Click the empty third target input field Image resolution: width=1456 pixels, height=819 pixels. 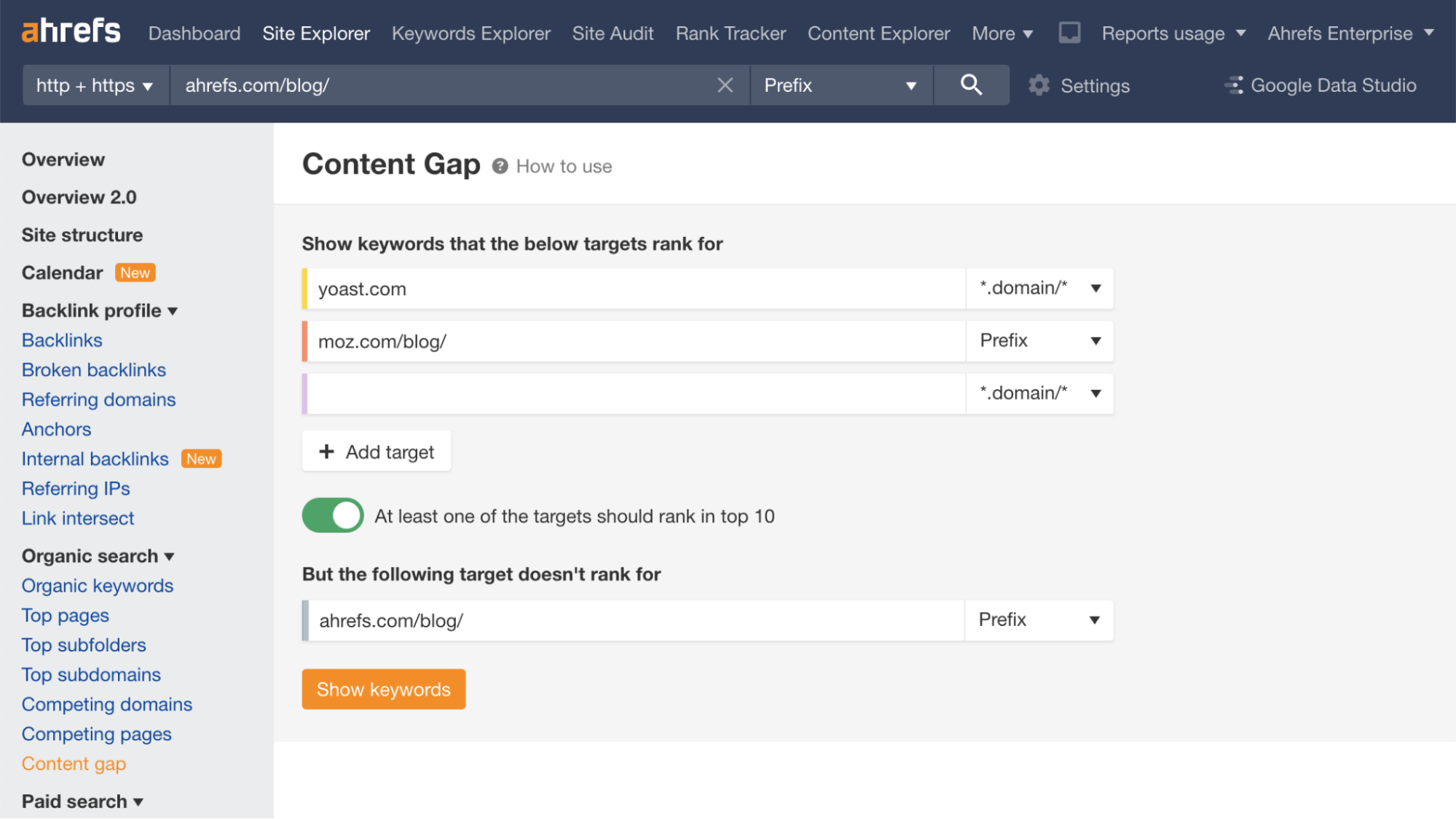(635, 393)
